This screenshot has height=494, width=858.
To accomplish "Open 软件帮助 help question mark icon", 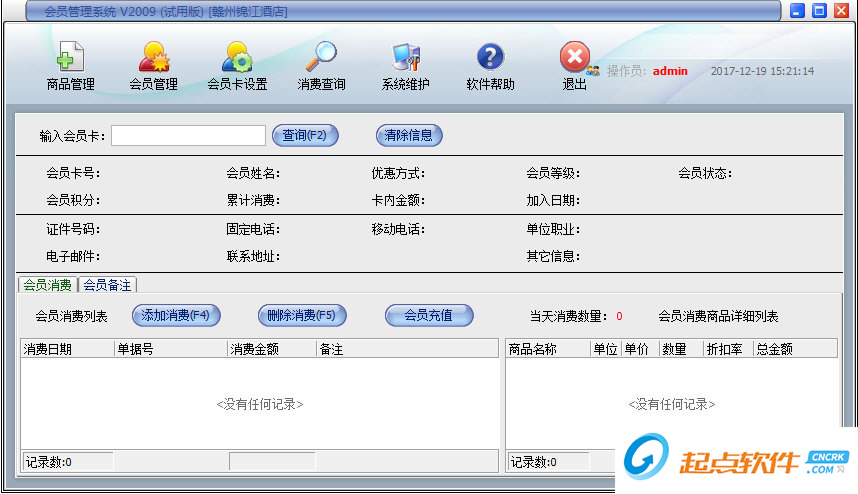I will (490, 57).
